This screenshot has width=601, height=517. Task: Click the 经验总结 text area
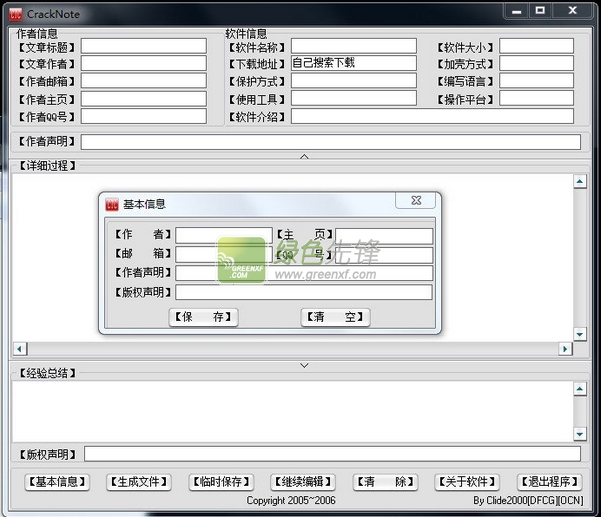click(x=292, y=411)
